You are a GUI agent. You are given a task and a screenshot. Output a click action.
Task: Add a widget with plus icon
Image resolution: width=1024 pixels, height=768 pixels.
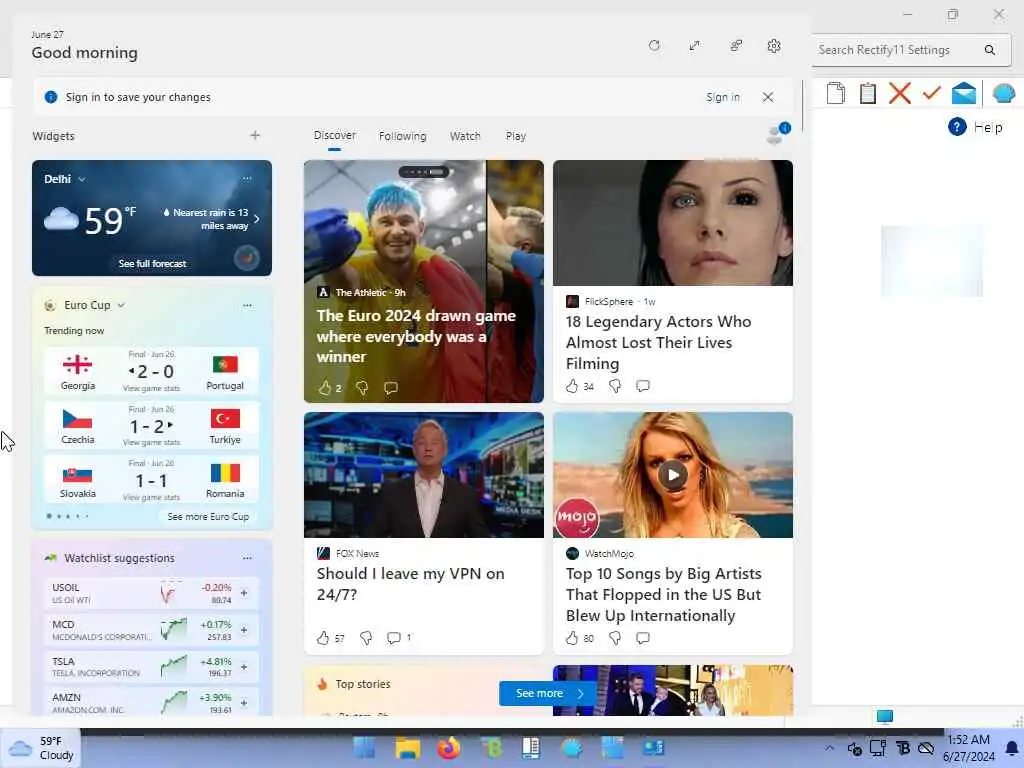[255, 135]
